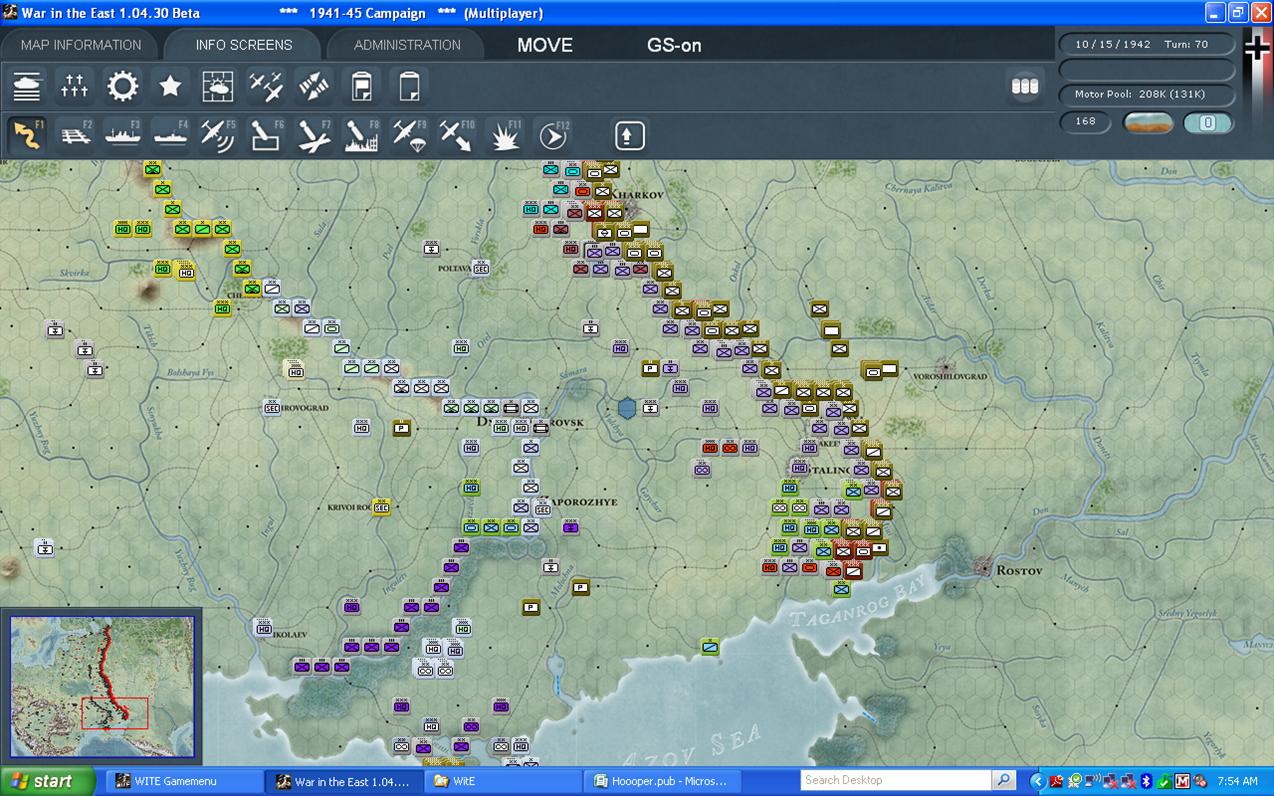Click the German cross flag emblem
The image size is (1274, 796).
[x=1256, y=48]
